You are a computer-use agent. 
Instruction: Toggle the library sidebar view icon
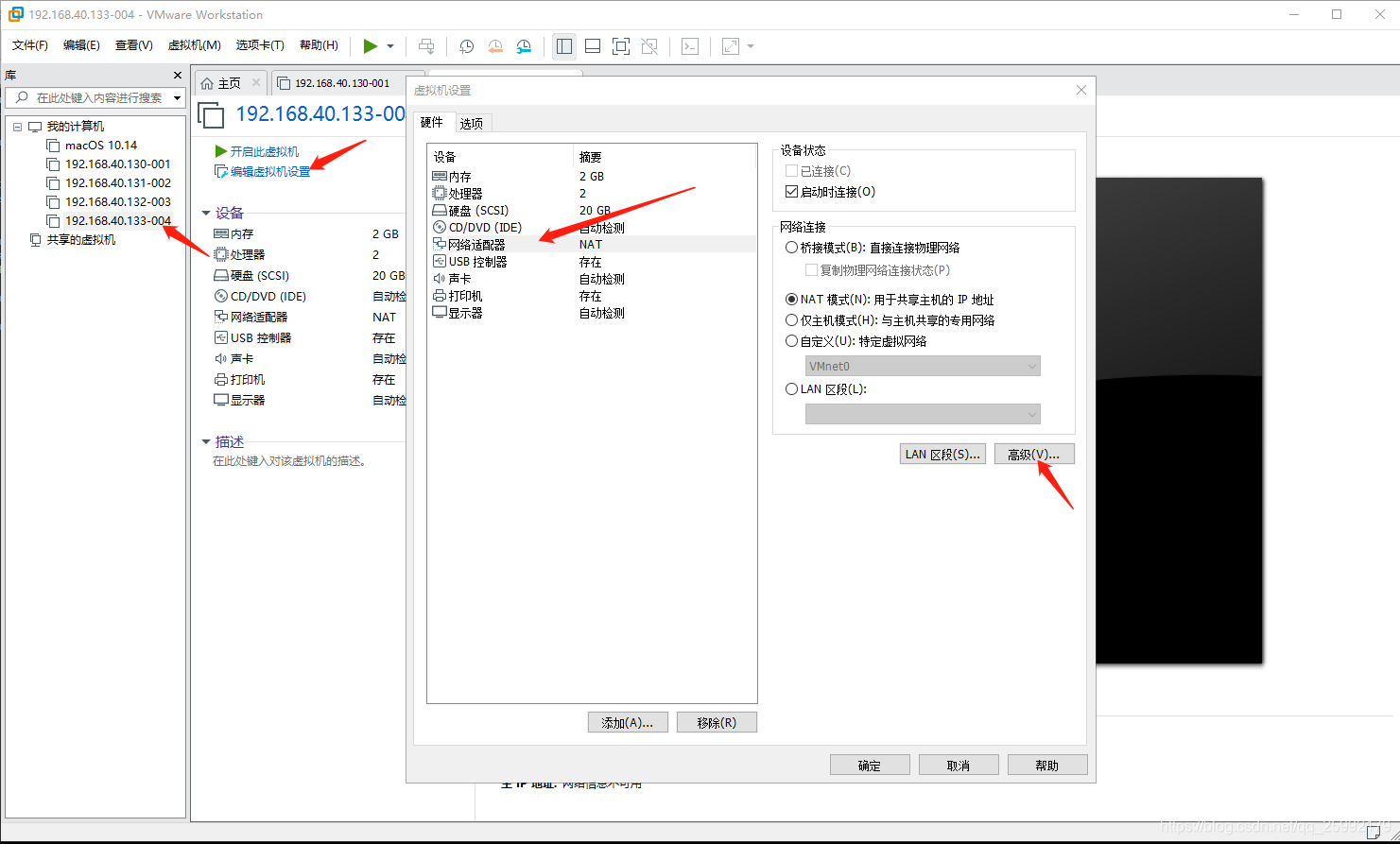pos(564,46)
